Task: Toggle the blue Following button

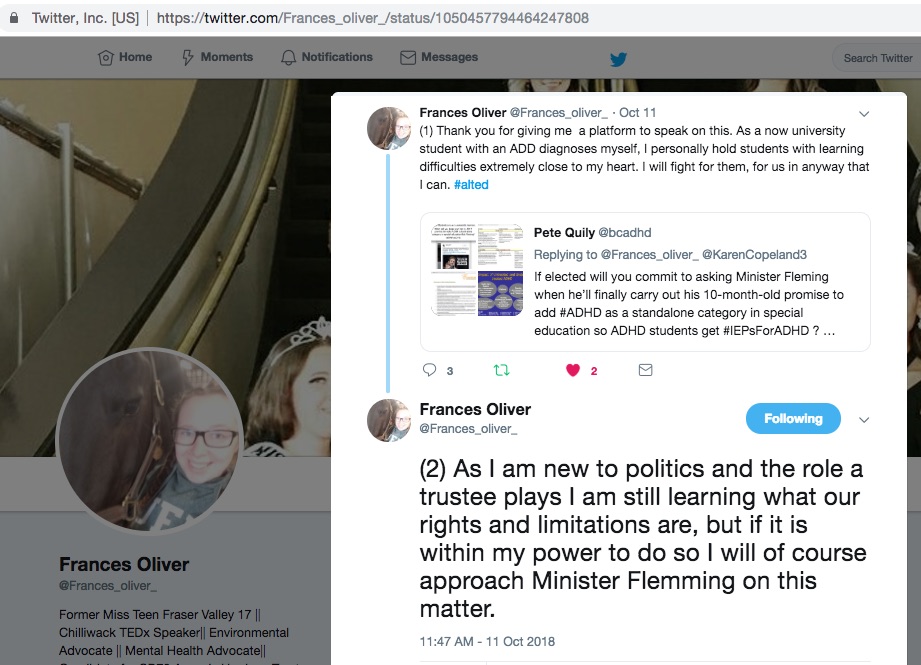Action: tap(793, 418)
